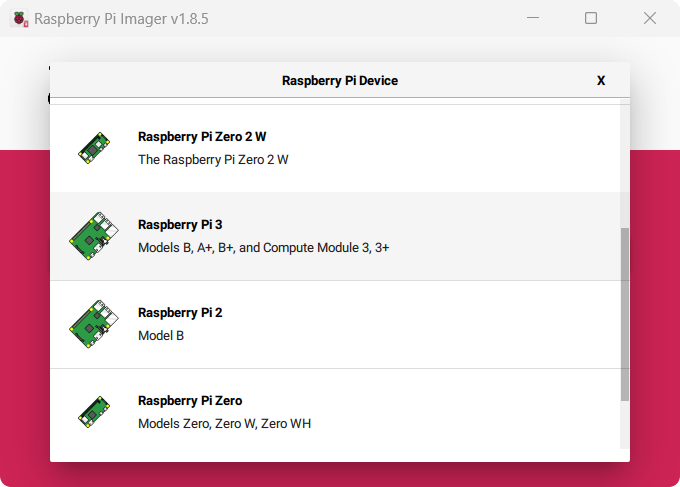The height and width of the screenshot is (487, 680).
Task: Click the Raspberry Pi 3 board icon
Action: coord(94,236)
